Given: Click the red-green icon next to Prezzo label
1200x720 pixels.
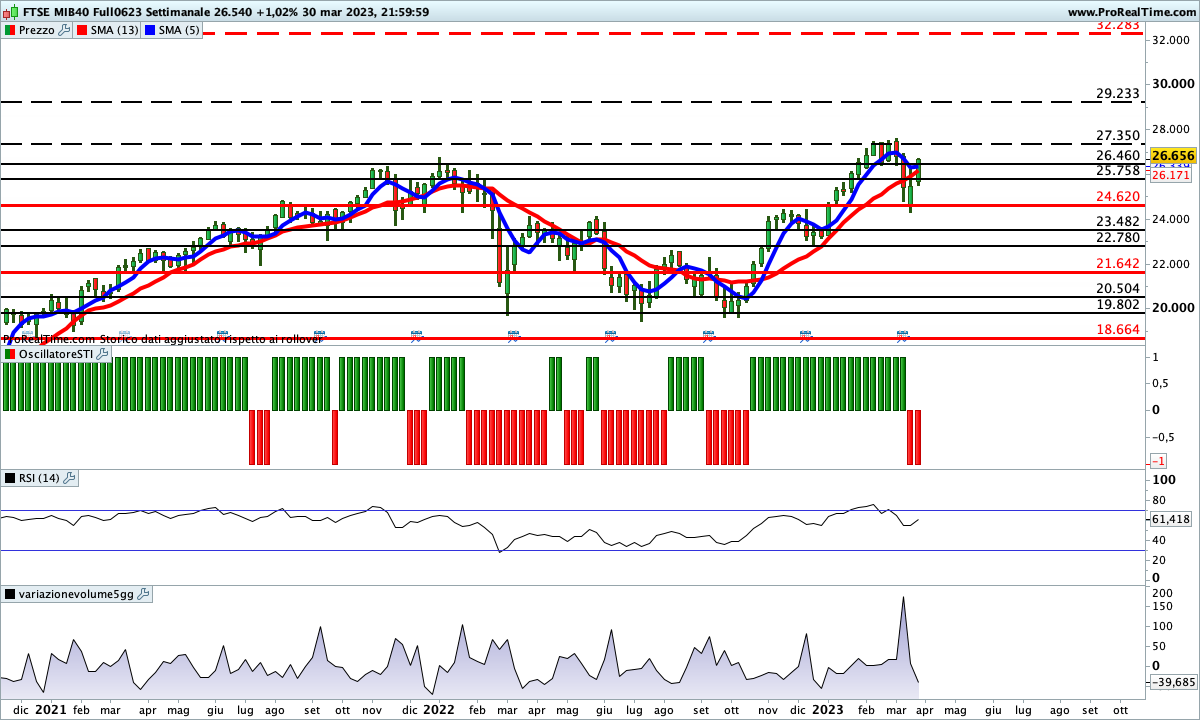Looking at the screenshot, I should tap(10, 30).
